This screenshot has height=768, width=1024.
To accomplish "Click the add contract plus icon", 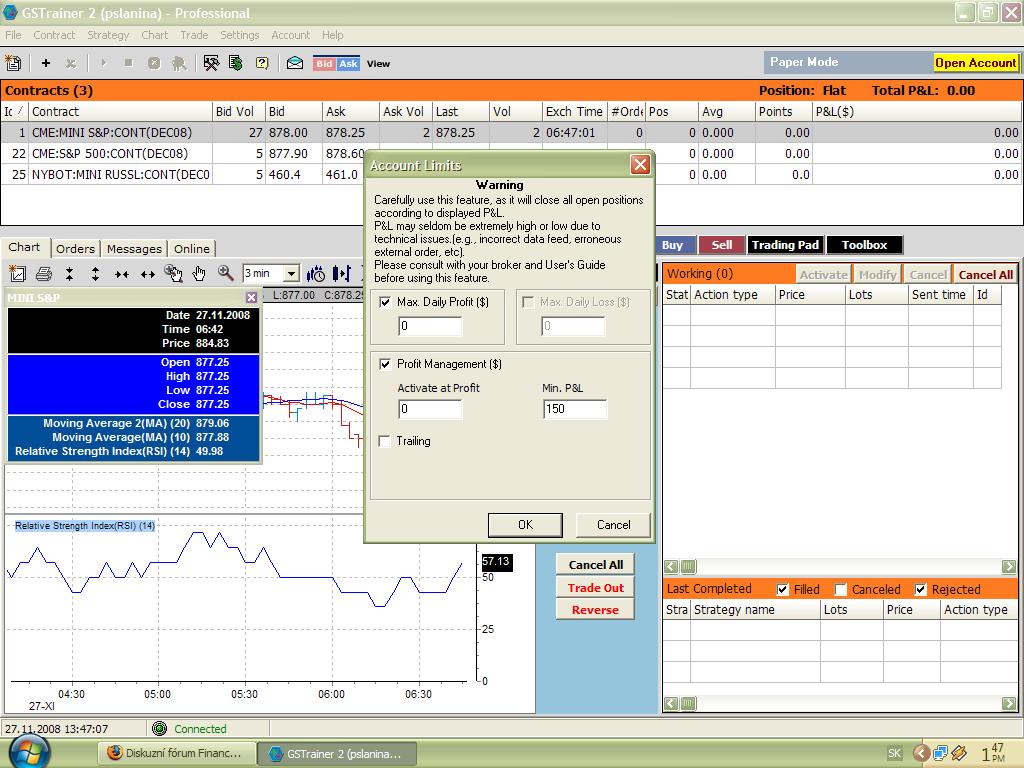I will point(45,63).
